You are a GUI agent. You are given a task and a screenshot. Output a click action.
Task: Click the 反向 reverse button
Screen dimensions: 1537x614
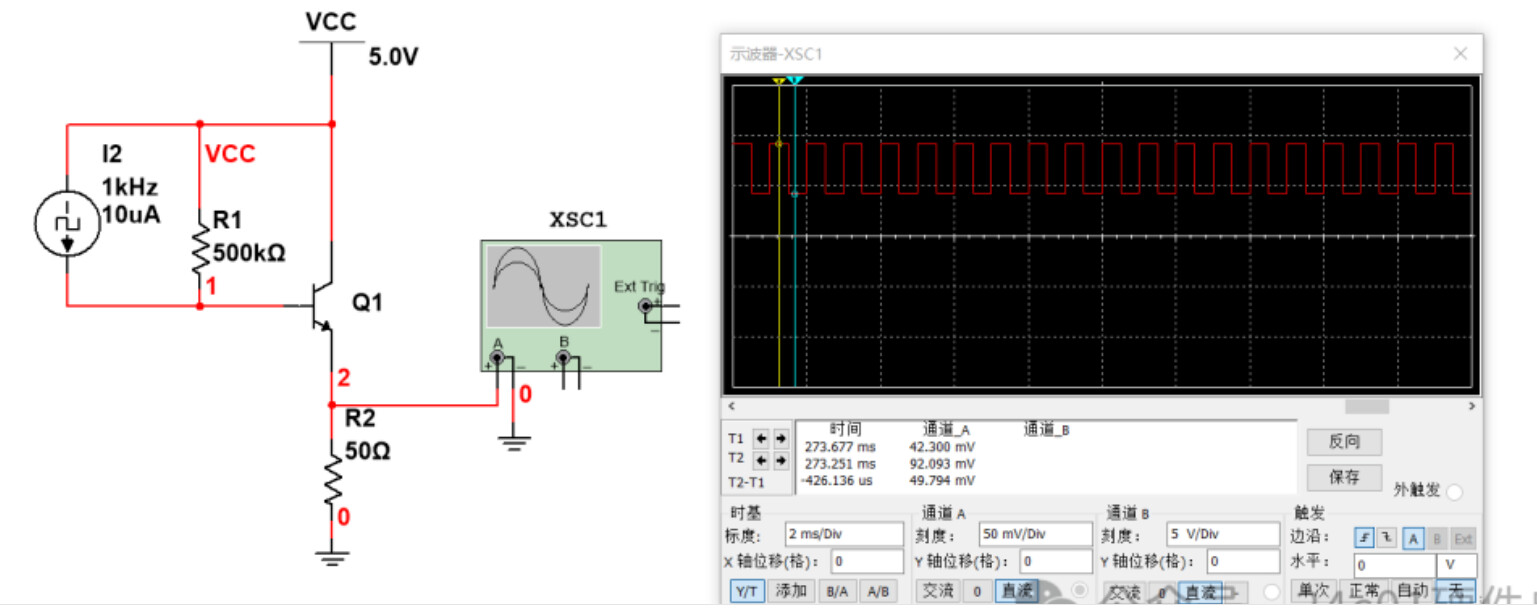pyautogui.click(x=1344, y=441)
